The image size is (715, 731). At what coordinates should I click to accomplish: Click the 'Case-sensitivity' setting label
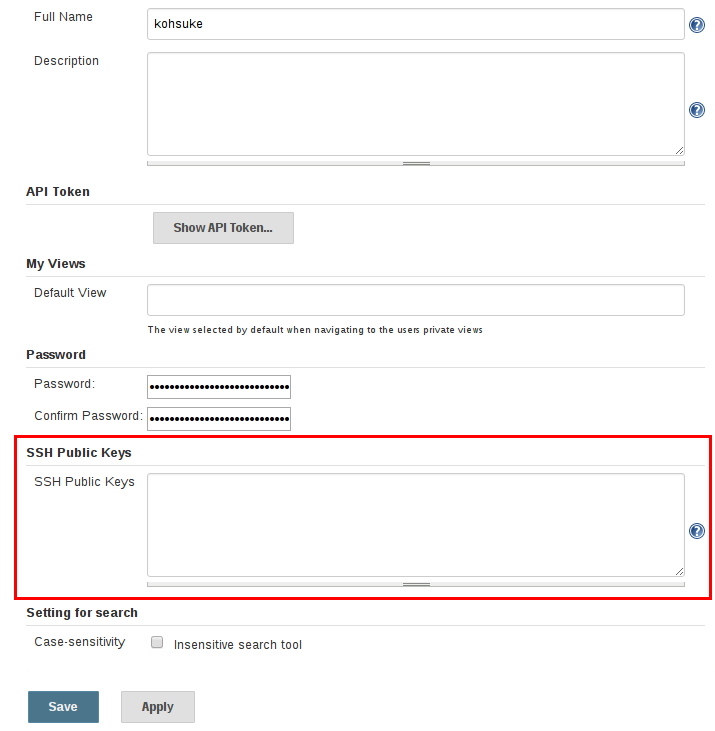click(80, 642)
